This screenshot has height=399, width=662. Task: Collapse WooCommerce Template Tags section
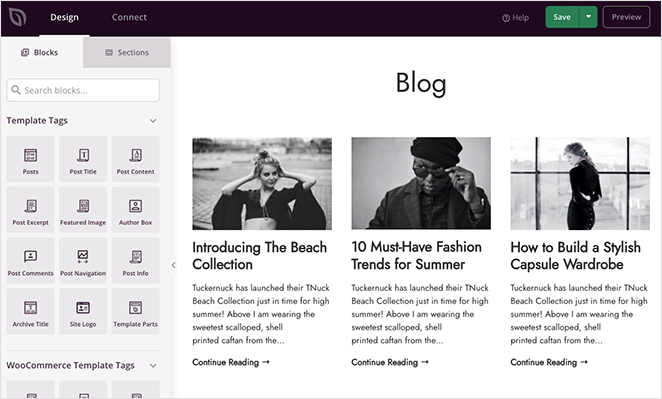(153, 366)
